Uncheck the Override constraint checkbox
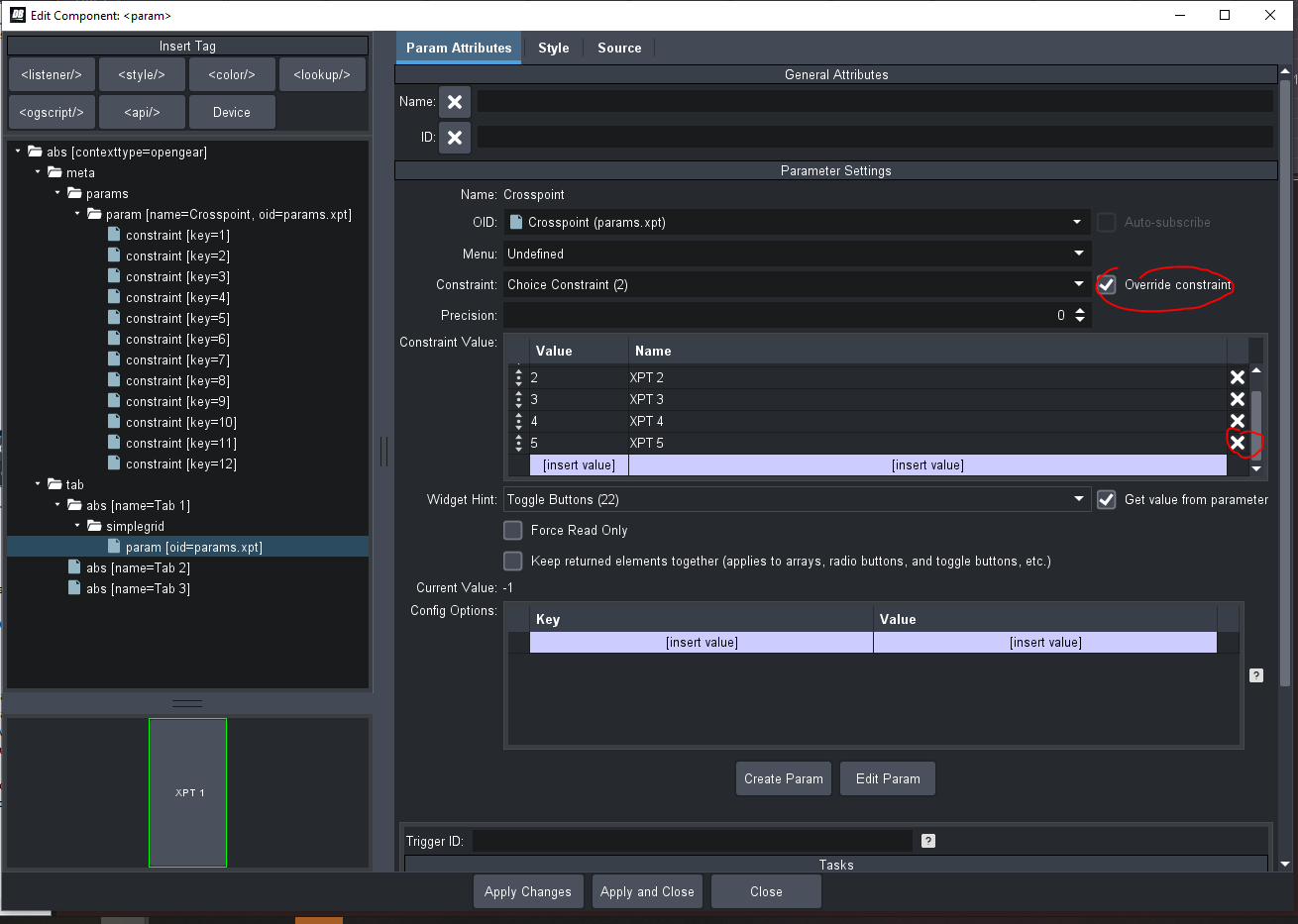This screenshot has height=924, width=1298. tap(1107, 284)
